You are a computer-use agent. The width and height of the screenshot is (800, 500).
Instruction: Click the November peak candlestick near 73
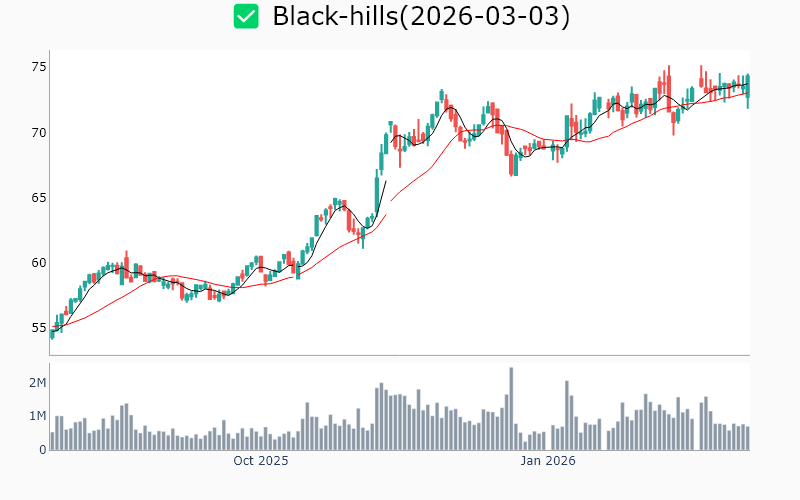[x=441, y=97]
